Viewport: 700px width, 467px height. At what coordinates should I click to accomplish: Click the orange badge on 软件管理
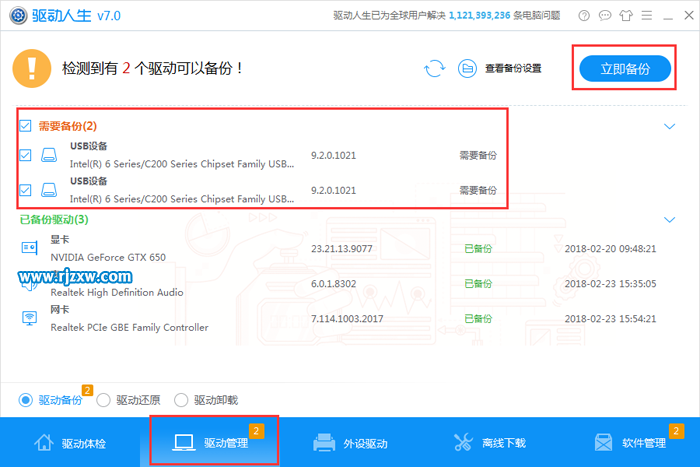pos(676,431)
